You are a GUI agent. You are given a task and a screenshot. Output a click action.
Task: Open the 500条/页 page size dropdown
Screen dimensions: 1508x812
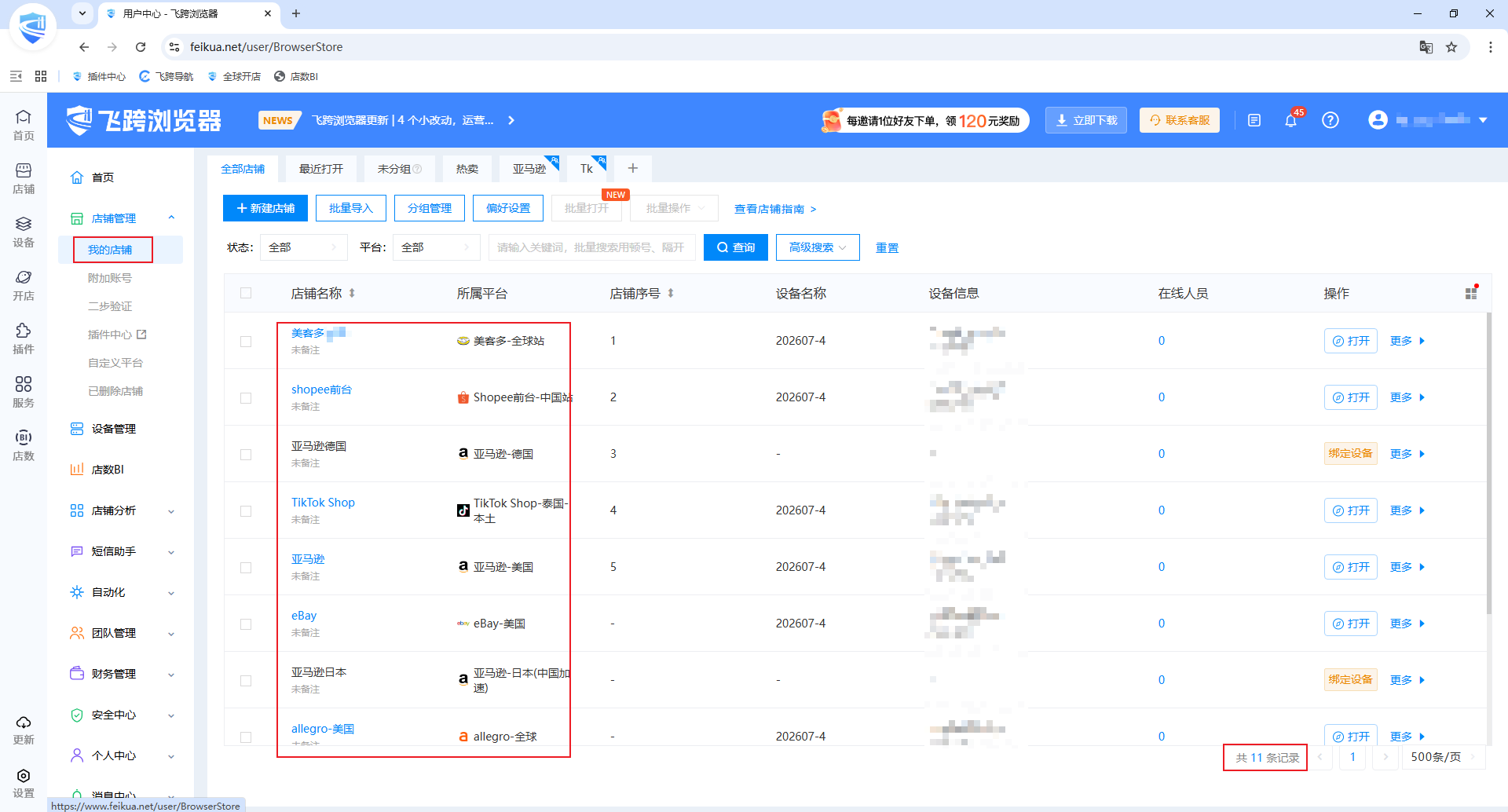click(1444, 757)
